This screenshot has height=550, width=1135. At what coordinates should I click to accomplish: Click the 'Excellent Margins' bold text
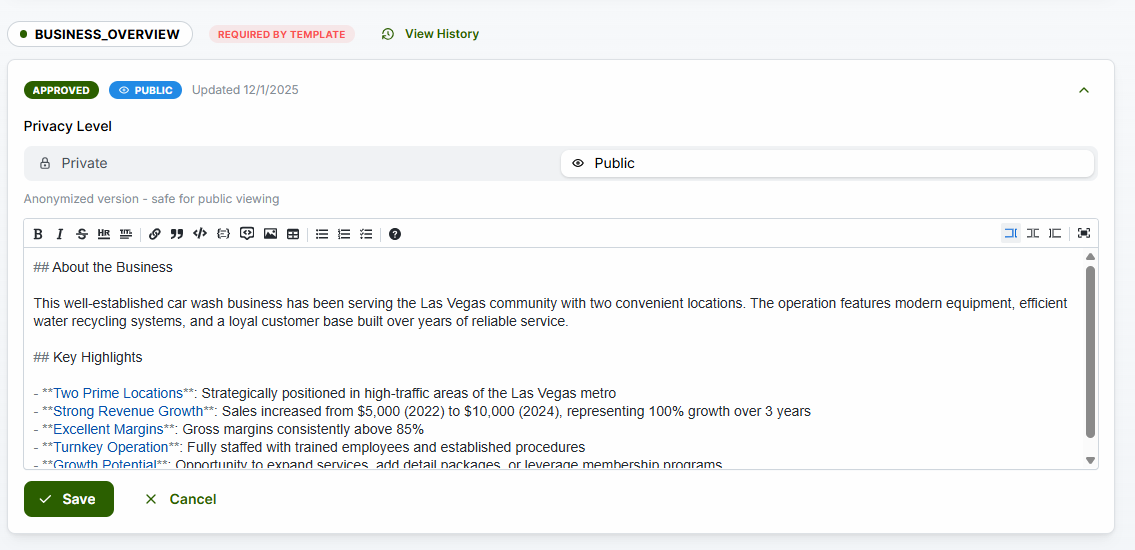[x=109, y=429]
